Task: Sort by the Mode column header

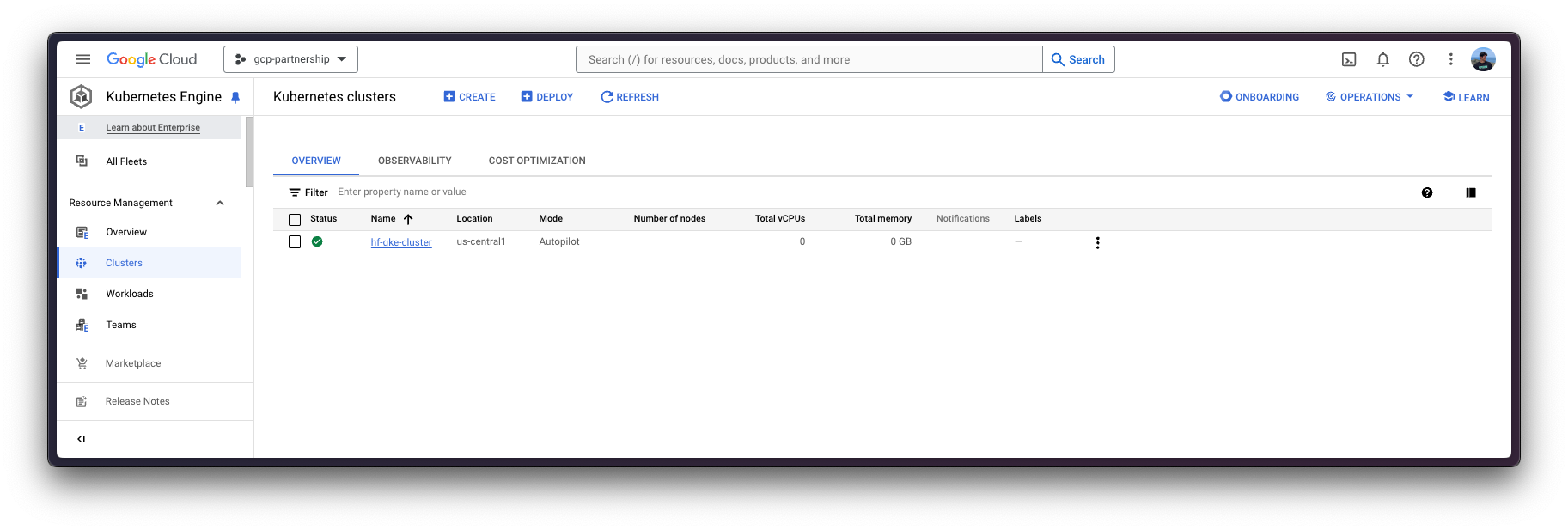Action: pos(551,219)
